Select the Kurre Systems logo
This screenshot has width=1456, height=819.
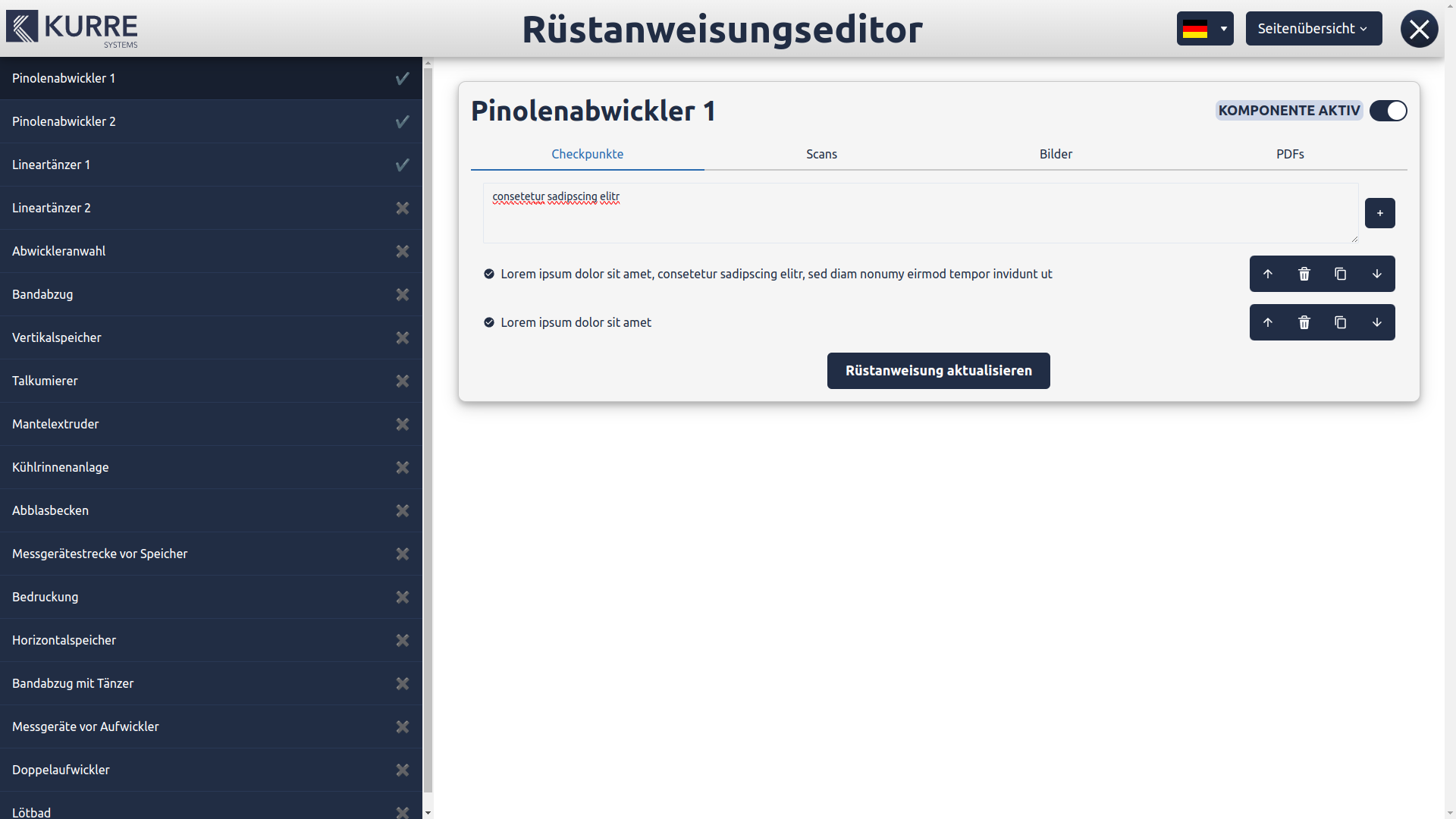[72, 29]
